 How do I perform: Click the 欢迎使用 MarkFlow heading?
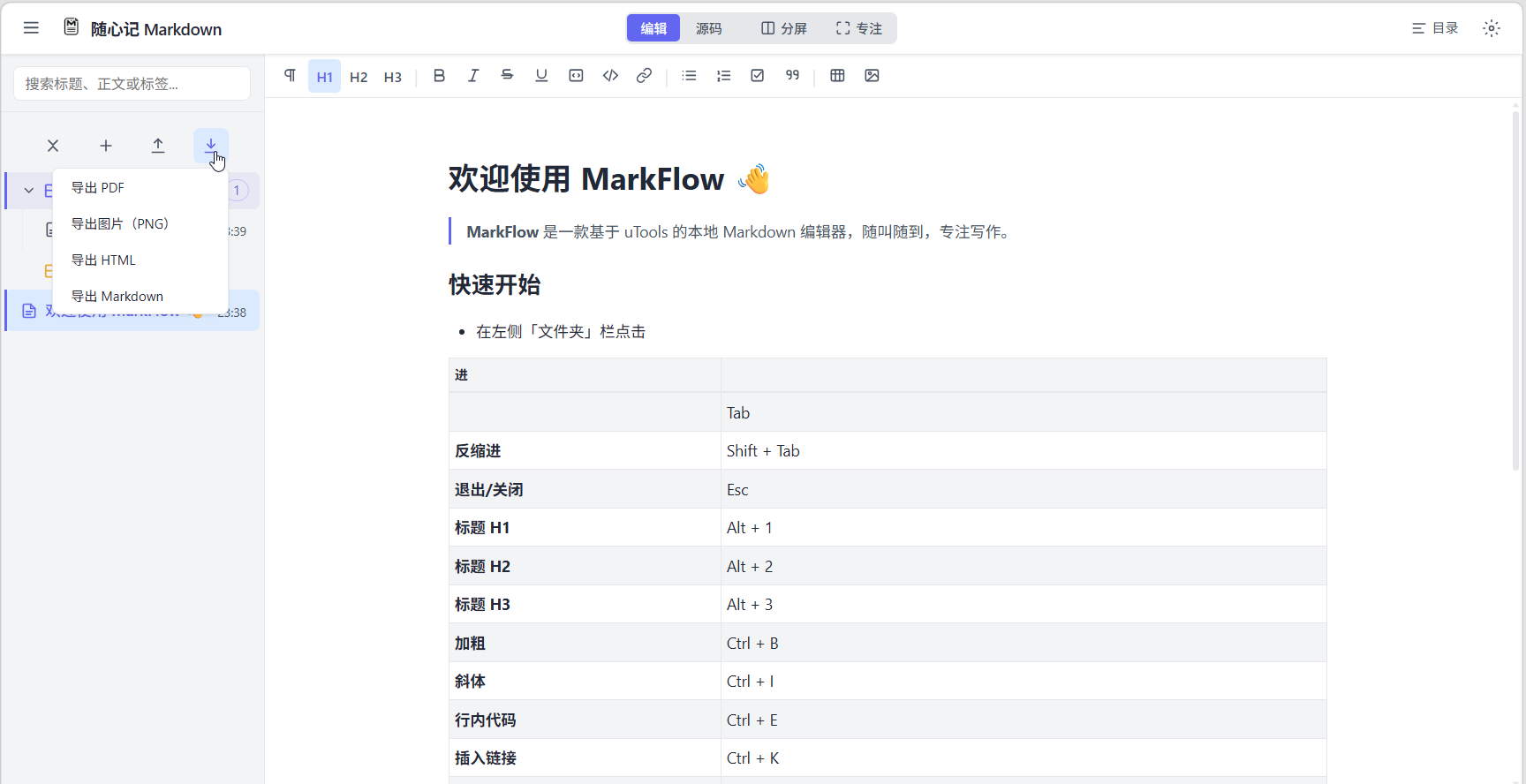click(609, 179)
